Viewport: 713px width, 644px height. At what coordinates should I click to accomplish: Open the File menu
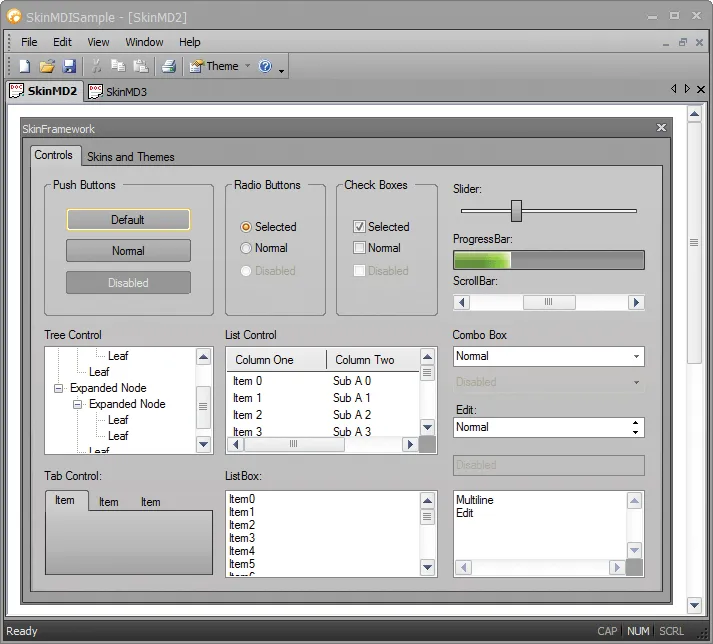pos(29,42)
